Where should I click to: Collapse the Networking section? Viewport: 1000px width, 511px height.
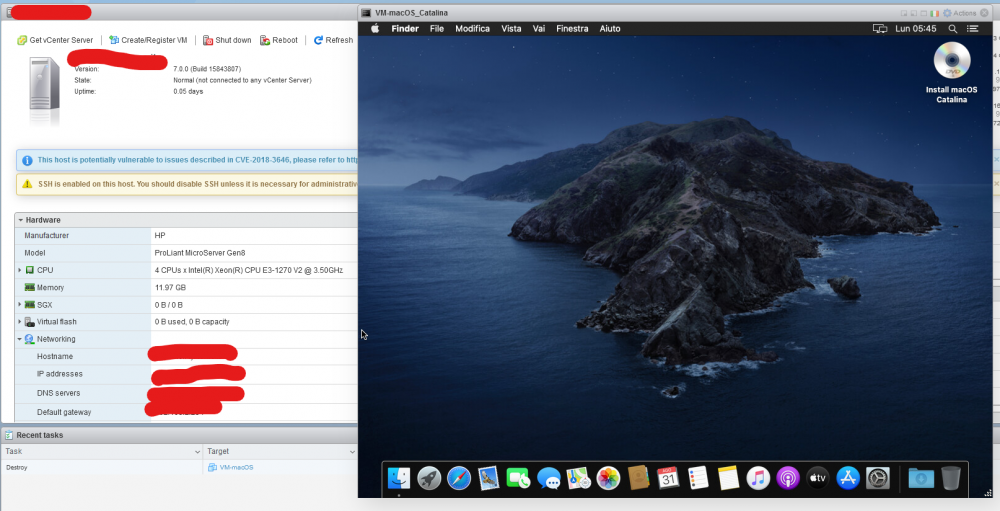(x=20, y=339)
